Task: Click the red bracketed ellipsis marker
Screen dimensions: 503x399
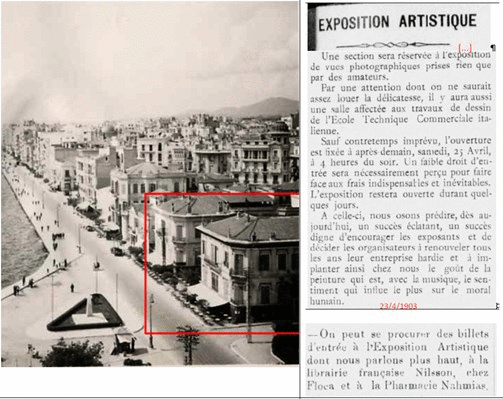Action: click(x=465, y=48)
